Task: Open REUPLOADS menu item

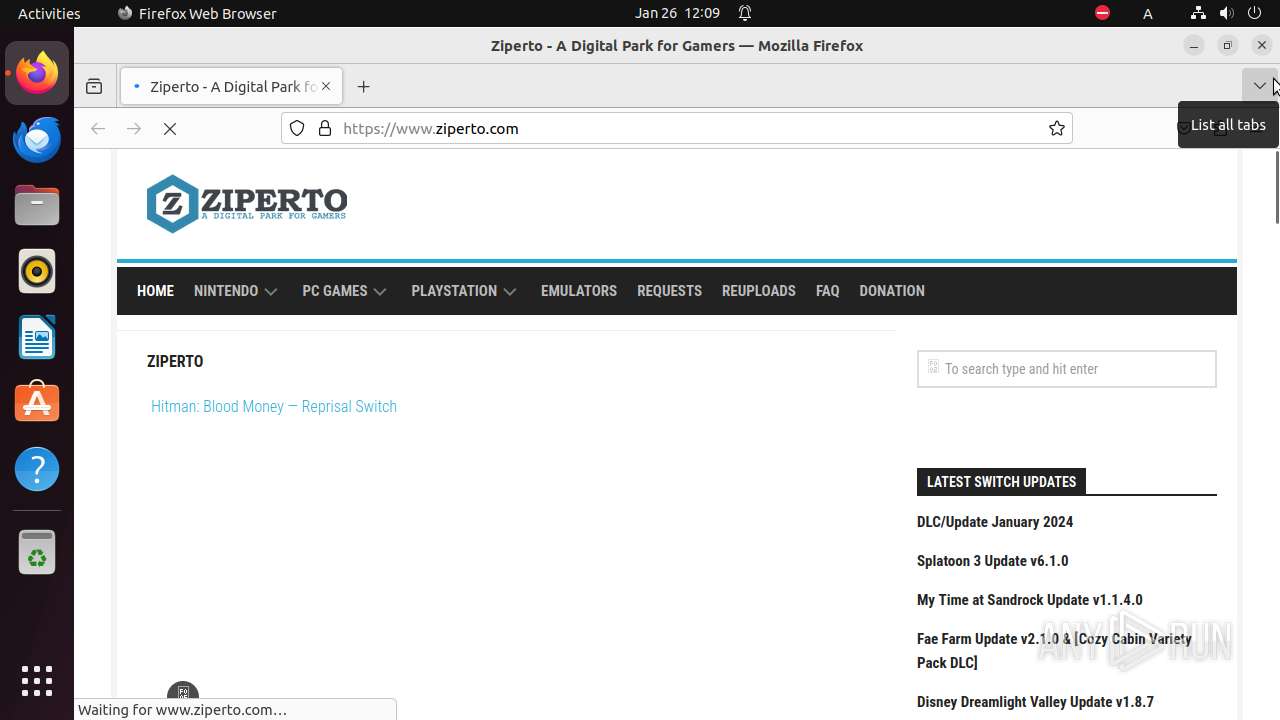Action: tap(759, 291)
